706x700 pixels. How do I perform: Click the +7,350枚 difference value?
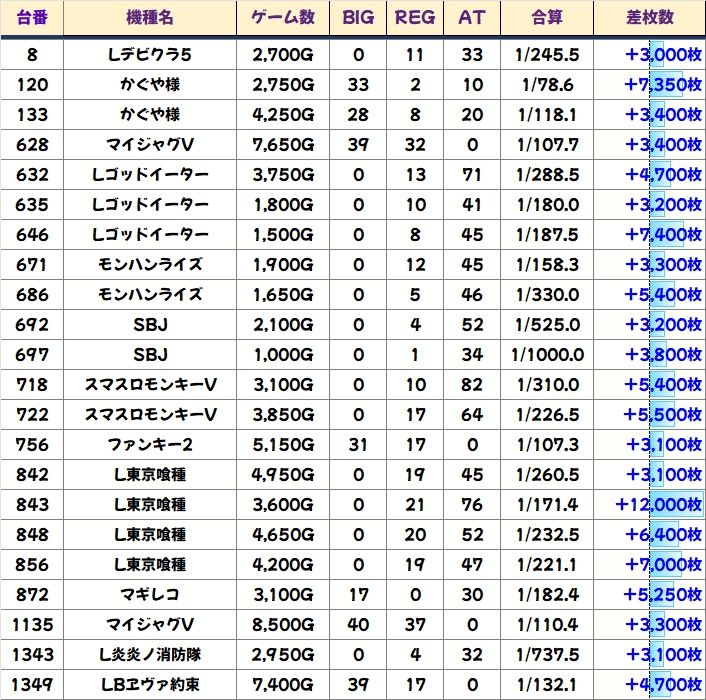pyautogui.click(x=663, y=85)
